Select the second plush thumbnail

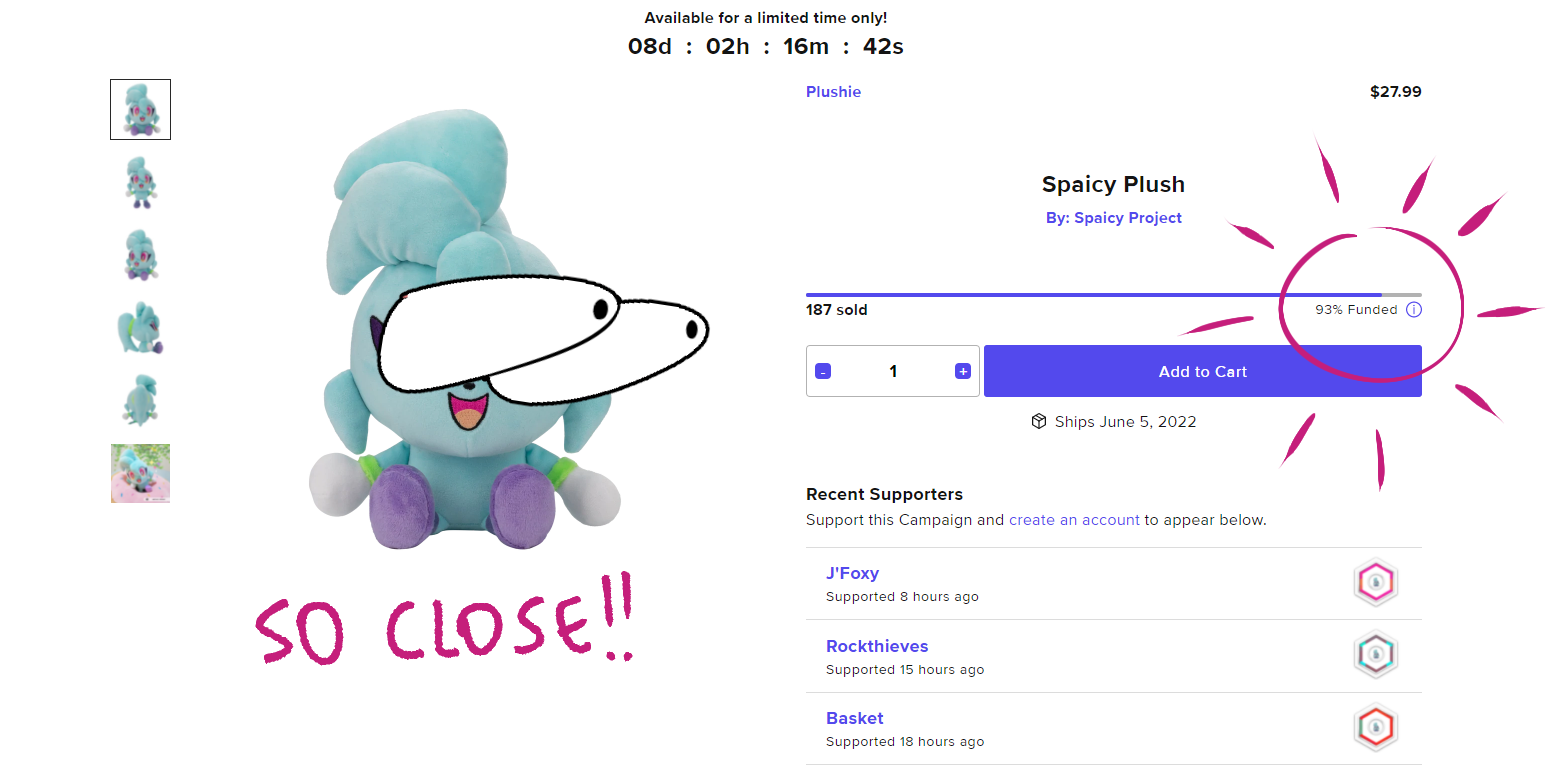point(140,182)
